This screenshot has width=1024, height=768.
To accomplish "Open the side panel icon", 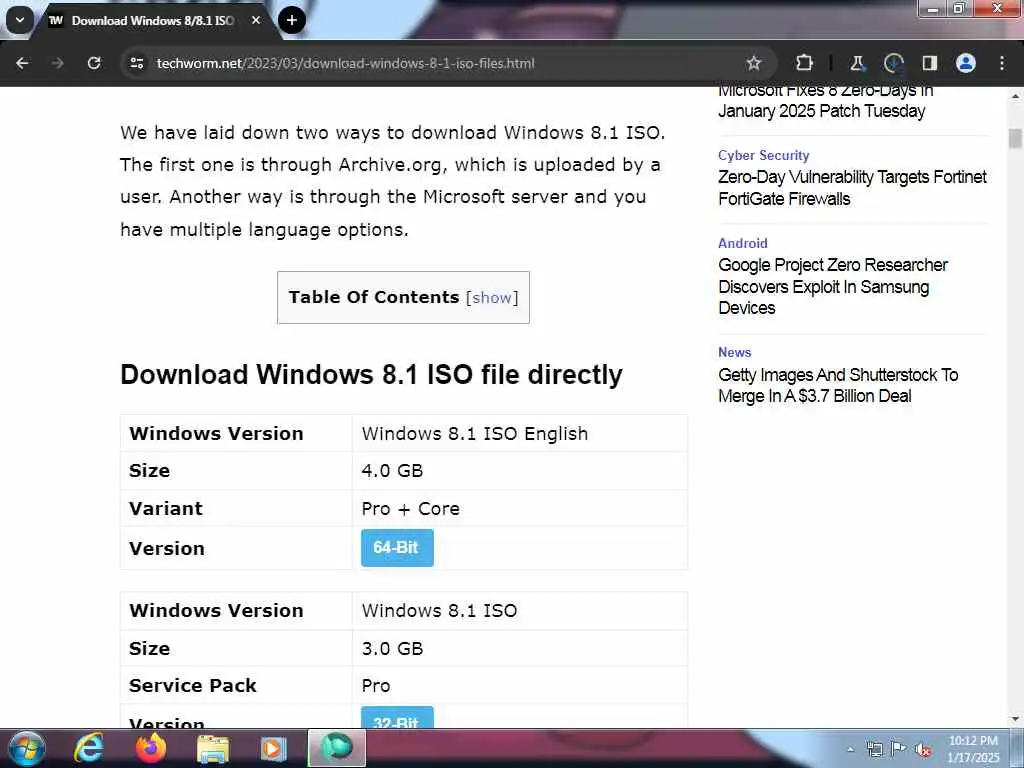I will 929,63.
